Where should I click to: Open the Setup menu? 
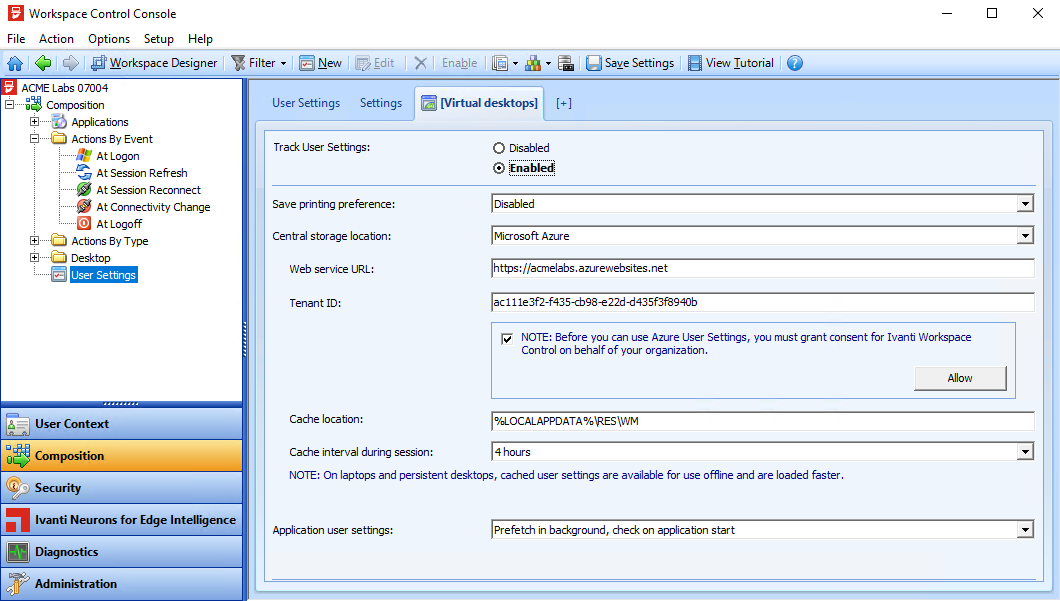[x=158, y=39]
